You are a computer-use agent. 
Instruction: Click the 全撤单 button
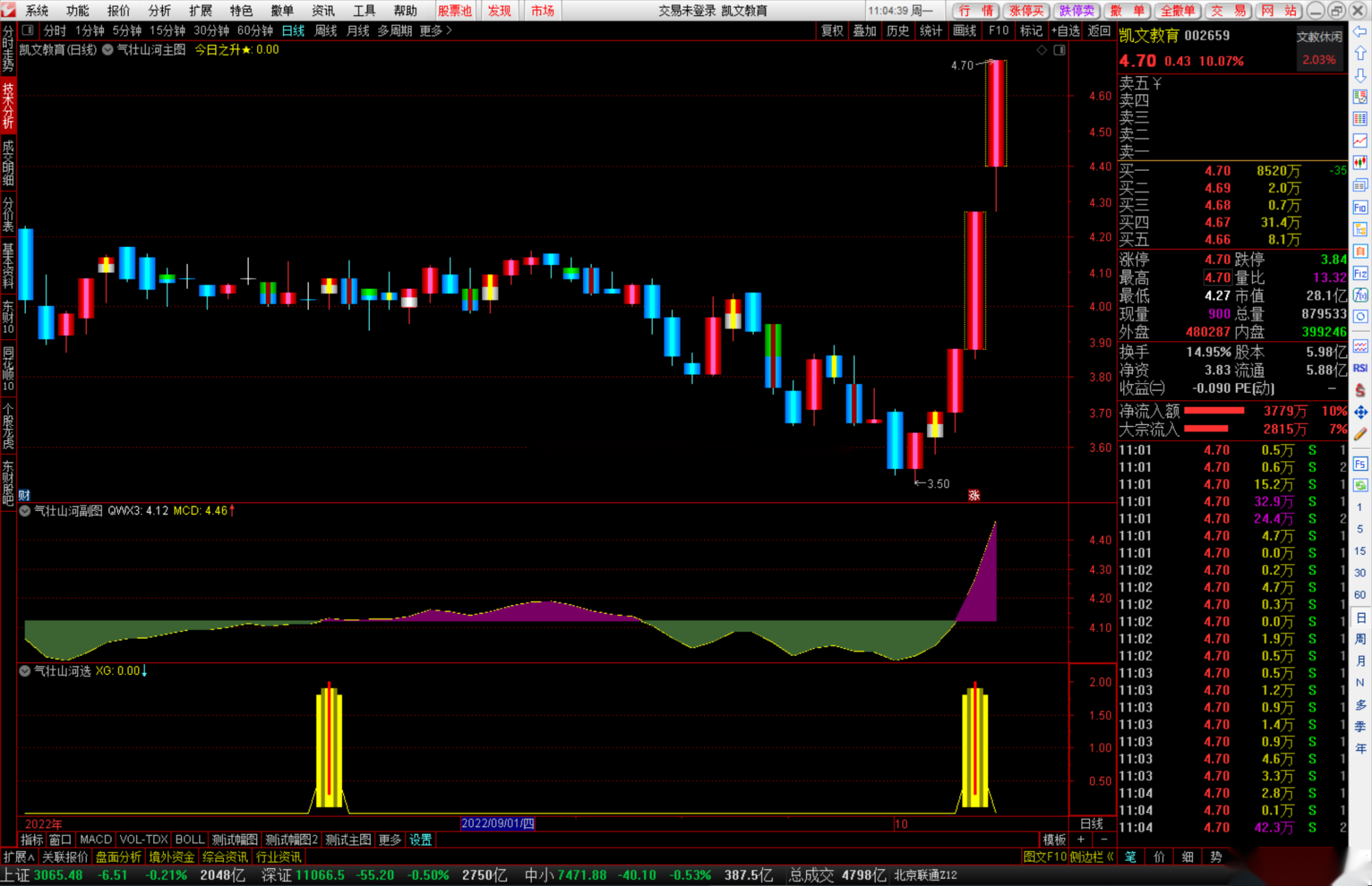pos(1177,10)
